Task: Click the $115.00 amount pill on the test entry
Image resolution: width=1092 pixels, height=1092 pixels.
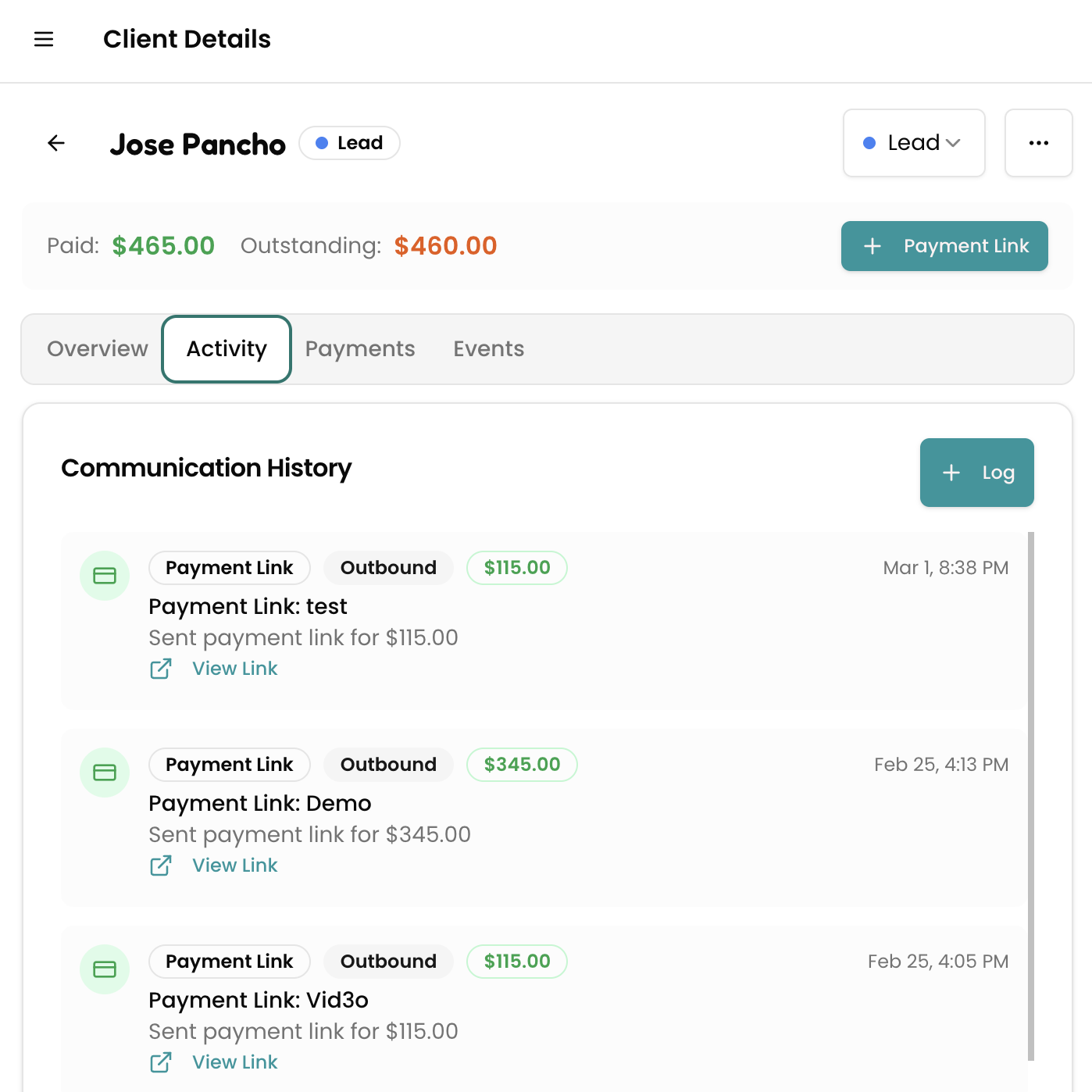Action: (x=516, y=568)
